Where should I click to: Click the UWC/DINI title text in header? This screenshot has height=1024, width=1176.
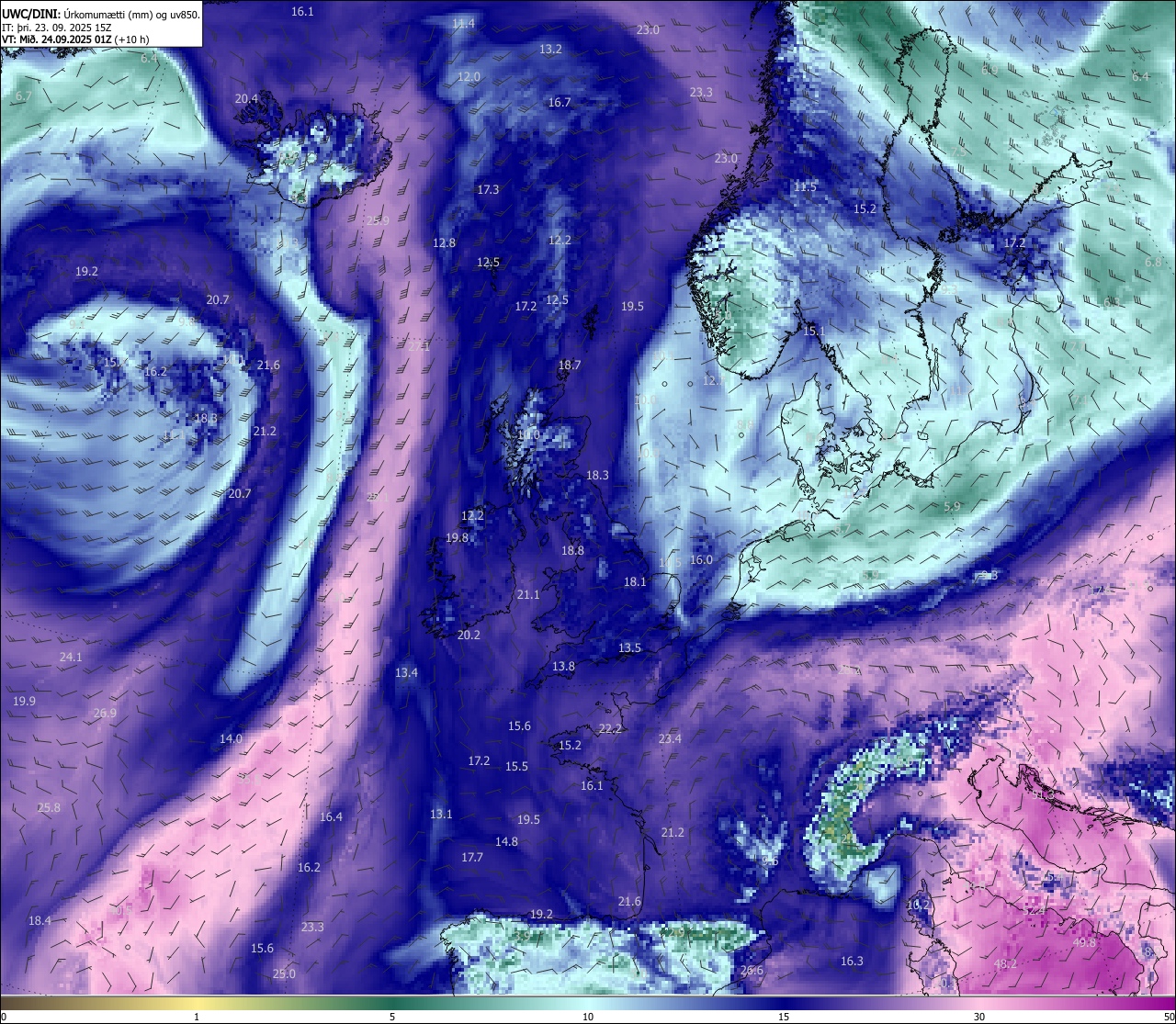pyautogui.click(x=30, y=14)
